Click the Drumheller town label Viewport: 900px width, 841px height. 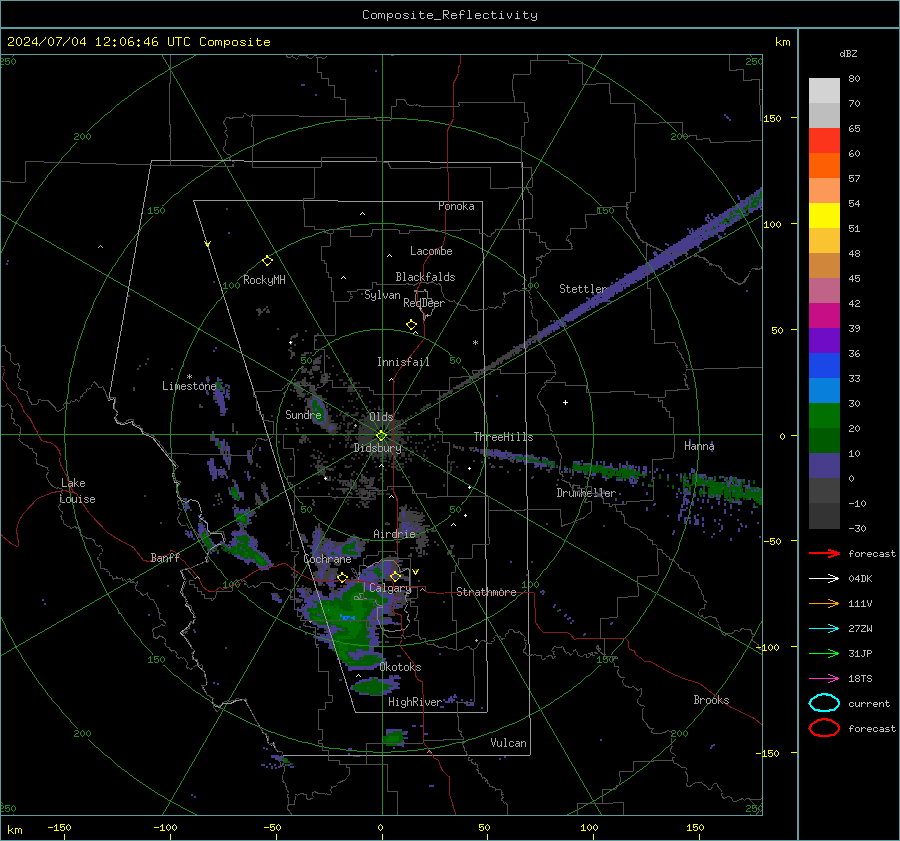click(x=586, y=493)
